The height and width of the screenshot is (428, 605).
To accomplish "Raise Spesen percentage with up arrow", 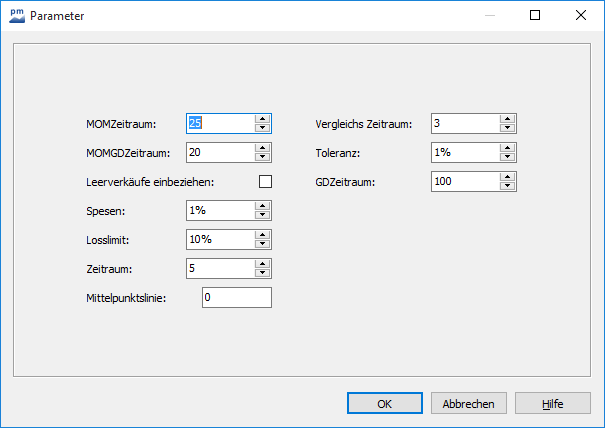I will tap(262, 205).
